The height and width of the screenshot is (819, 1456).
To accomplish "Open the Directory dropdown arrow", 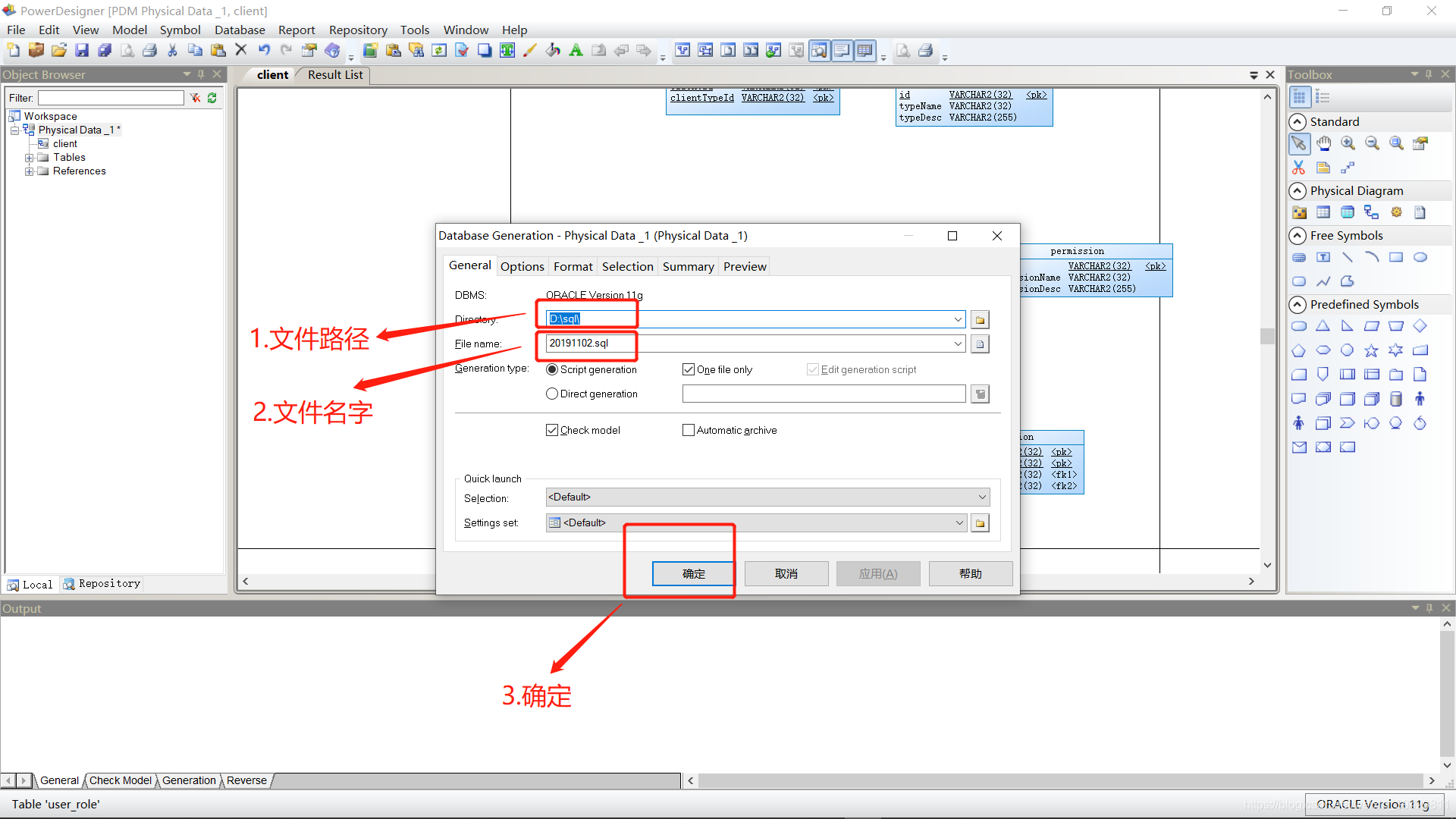I will 958,319.
